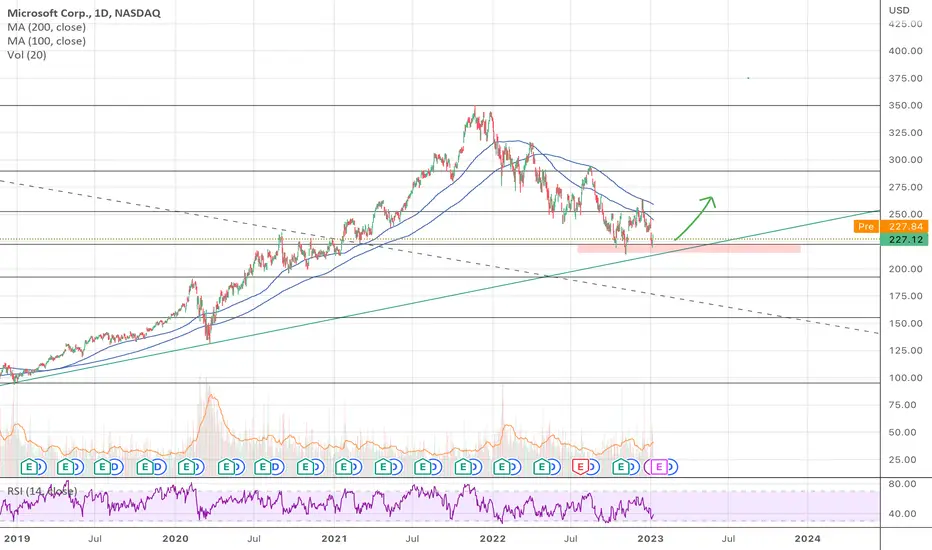Click the 100.00 price axis label
The image size is (932, 550).
coord(905,378)
